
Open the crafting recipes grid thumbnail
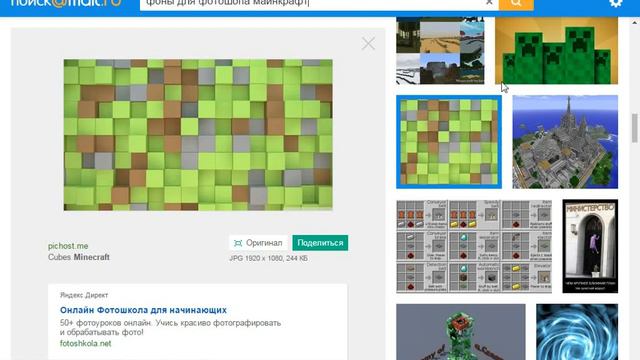tap(474, 246)
